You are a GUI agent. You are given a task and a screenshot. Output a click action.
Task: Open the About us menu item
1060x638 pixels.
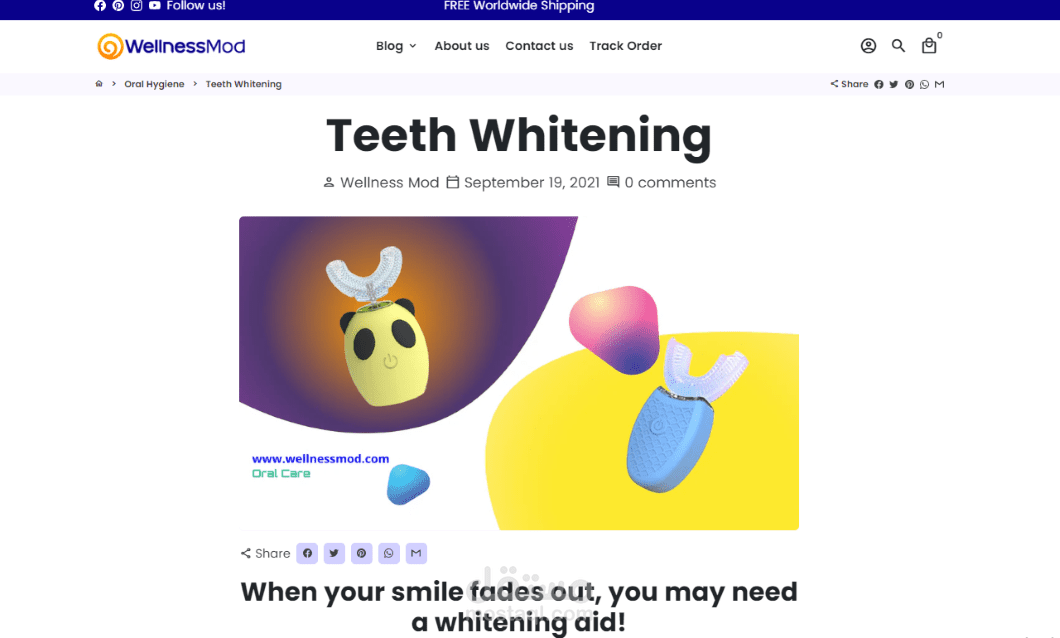[x=462, y=46]
